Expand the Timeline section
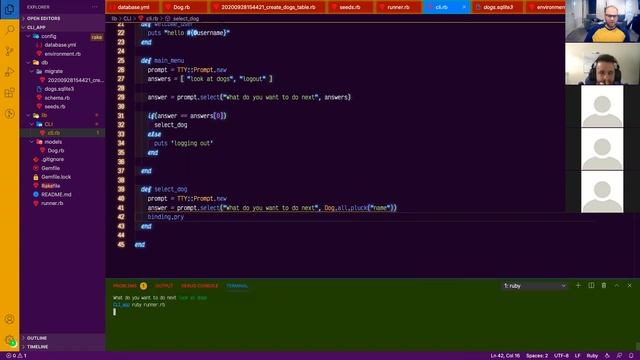640x360 pixels. 63,347
